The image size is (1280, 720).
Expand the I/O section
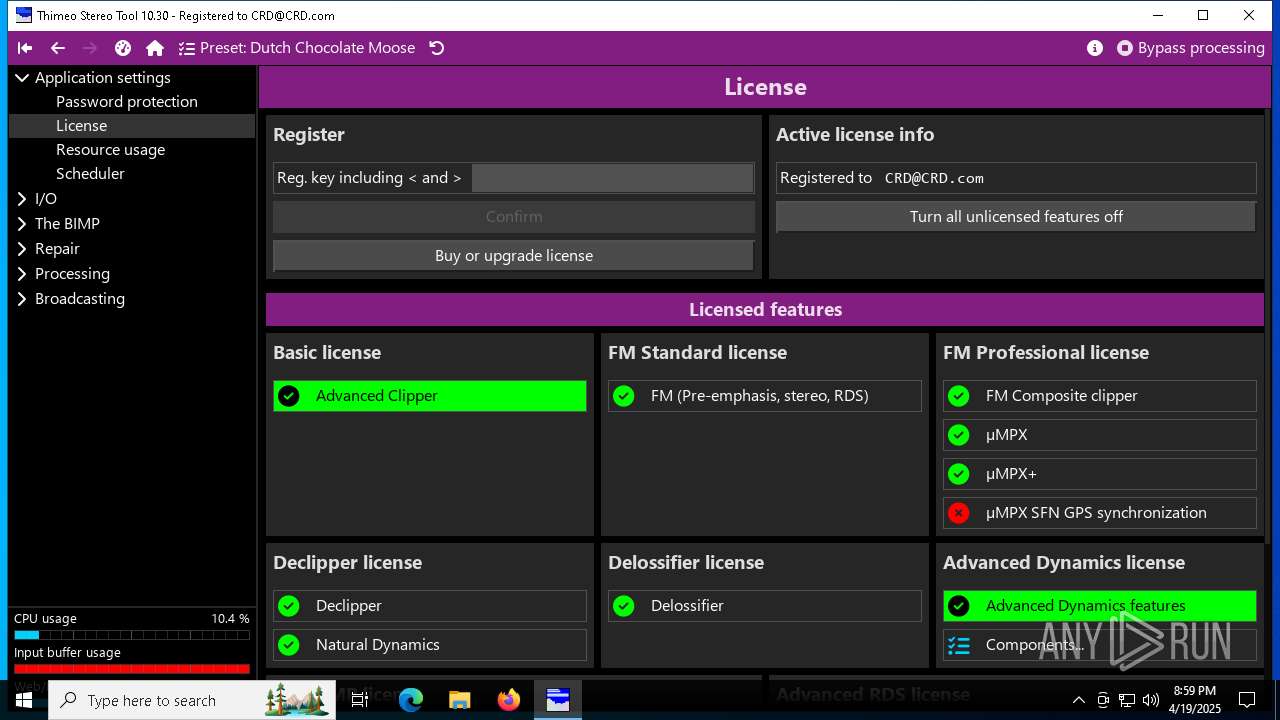click(22, 199)
